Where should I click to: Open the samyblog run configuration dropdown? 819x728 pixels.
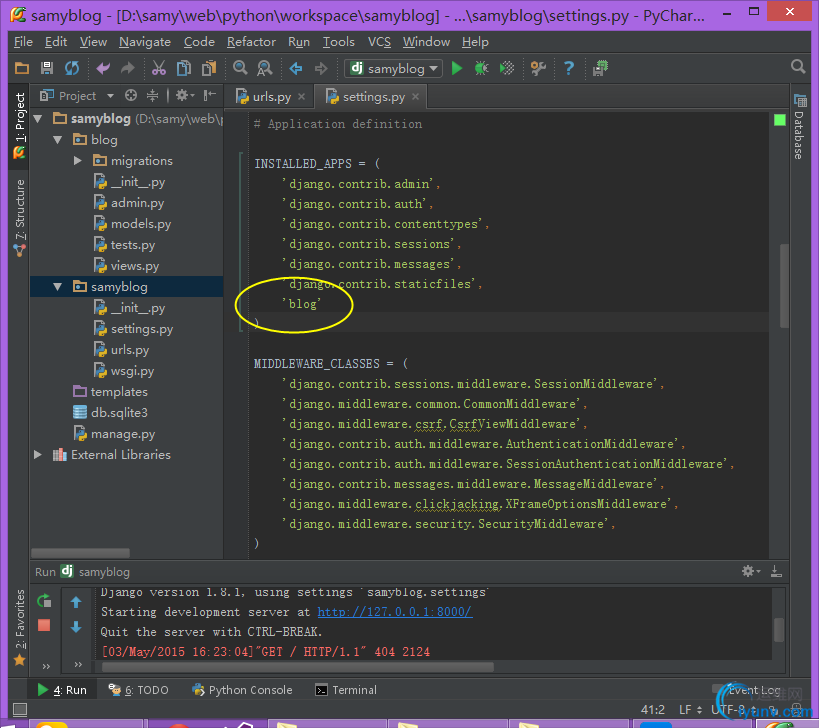coord(394,68)
